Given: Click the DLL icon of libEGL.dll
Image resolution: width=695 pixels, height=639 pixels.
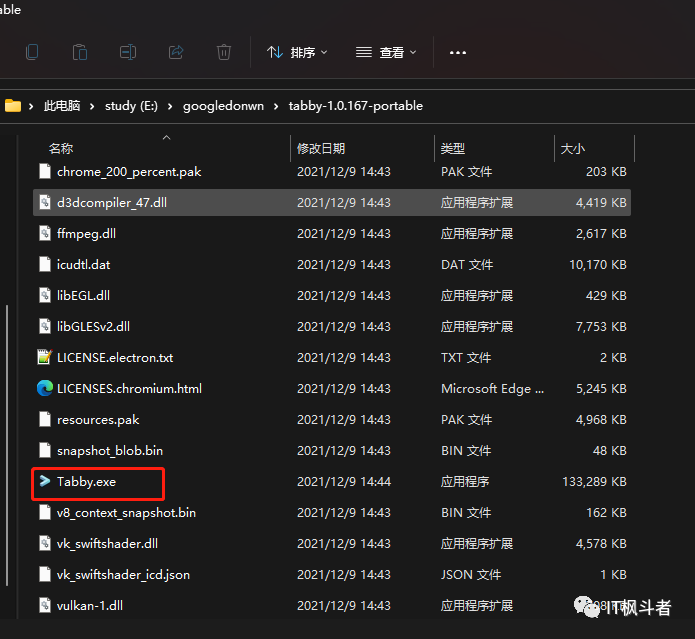Looking at the screenshot, I should [45, 295].
